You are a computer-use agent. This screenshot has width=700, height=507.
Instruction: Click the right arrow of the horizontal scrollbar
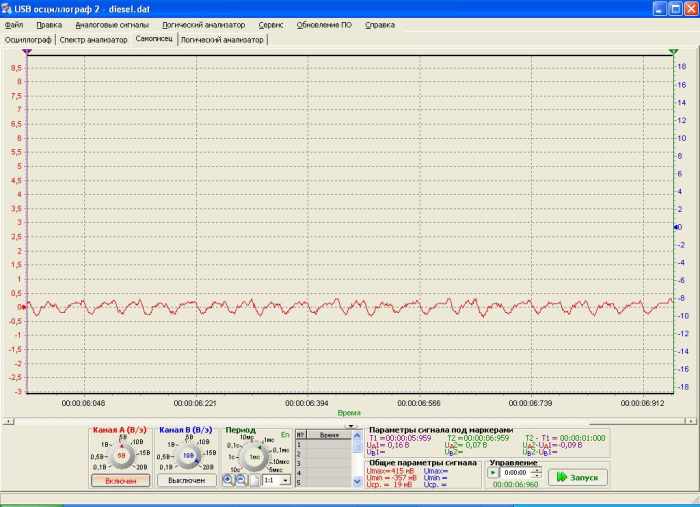click(690, 421)
